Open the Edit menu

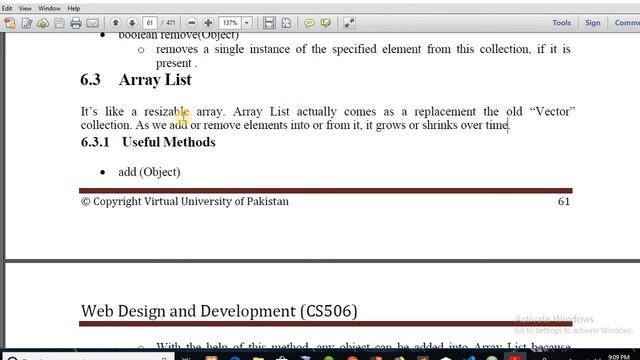click(x=7, y=8)
